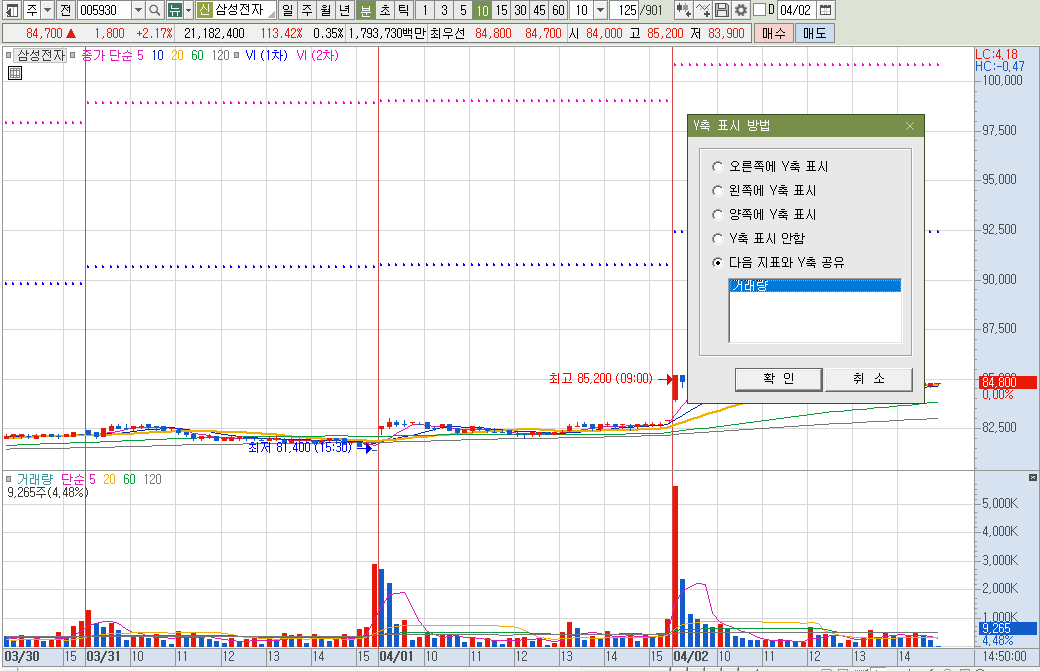Set interval to 45 minutes

point(540,10)
